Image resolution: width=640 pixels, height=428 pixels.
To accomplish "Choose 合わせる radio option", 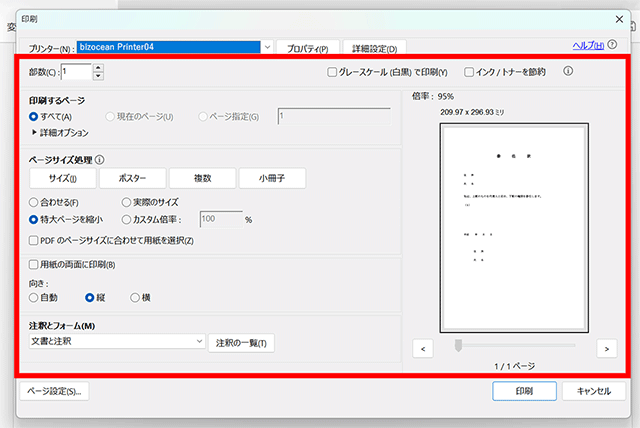I will pos(33,202).
